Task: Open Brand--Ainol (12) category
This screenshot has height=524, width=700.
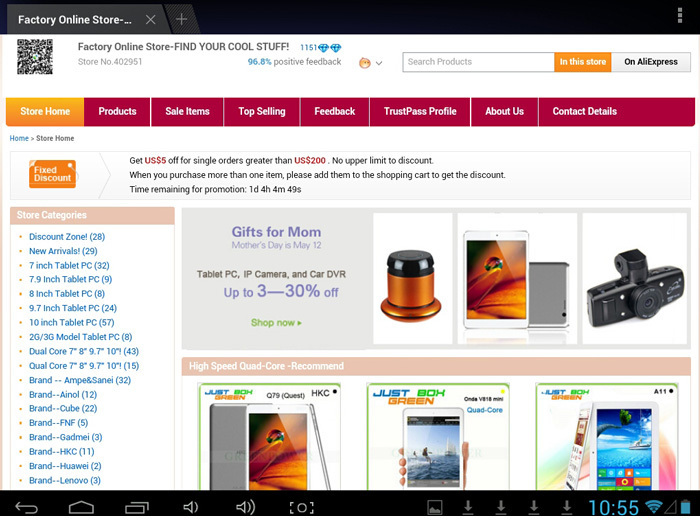Action: pyautogui.click(x=63, y=395)
